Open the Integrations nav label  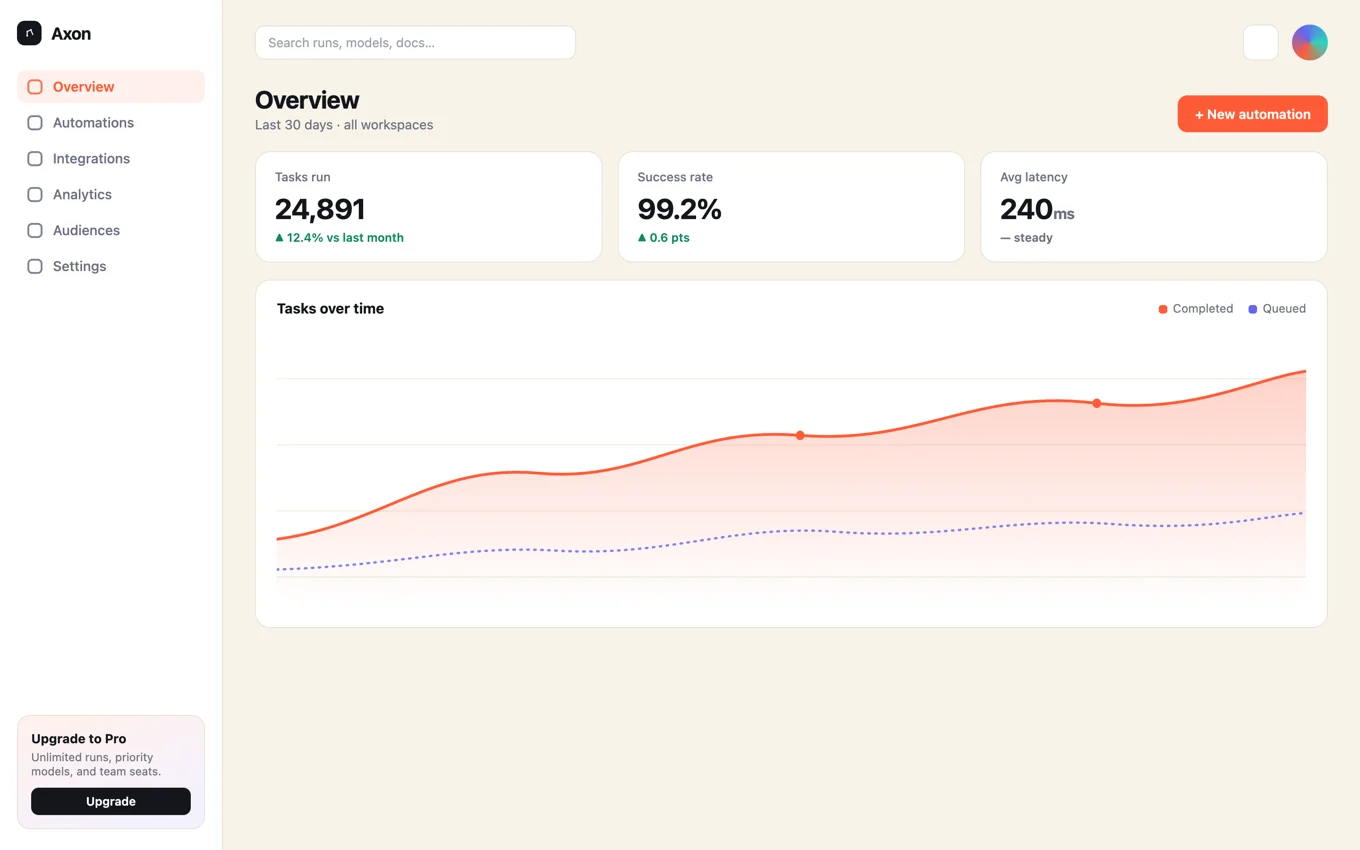click(91, 159)
